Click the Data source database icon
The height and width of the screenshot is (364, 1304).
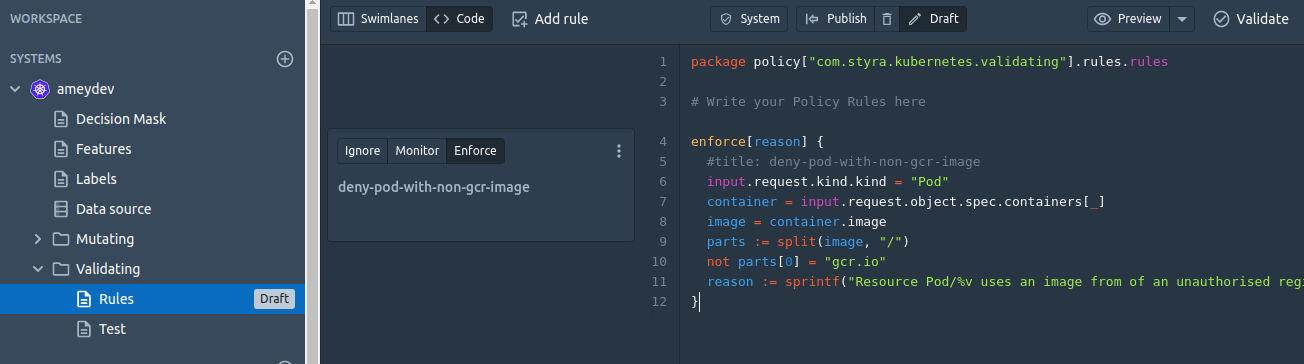(61, 209)
